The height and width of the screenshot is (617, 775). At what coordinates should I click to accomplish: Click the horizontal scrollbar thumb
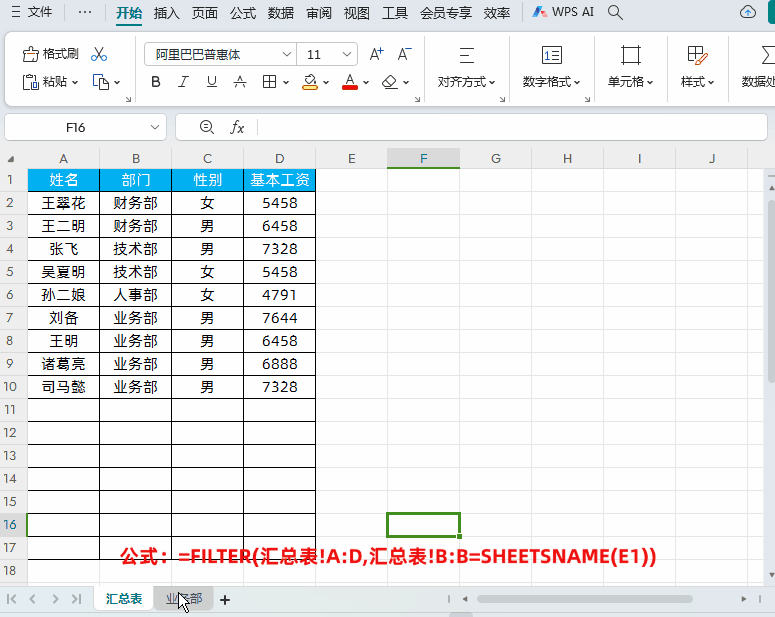[584, 599]
